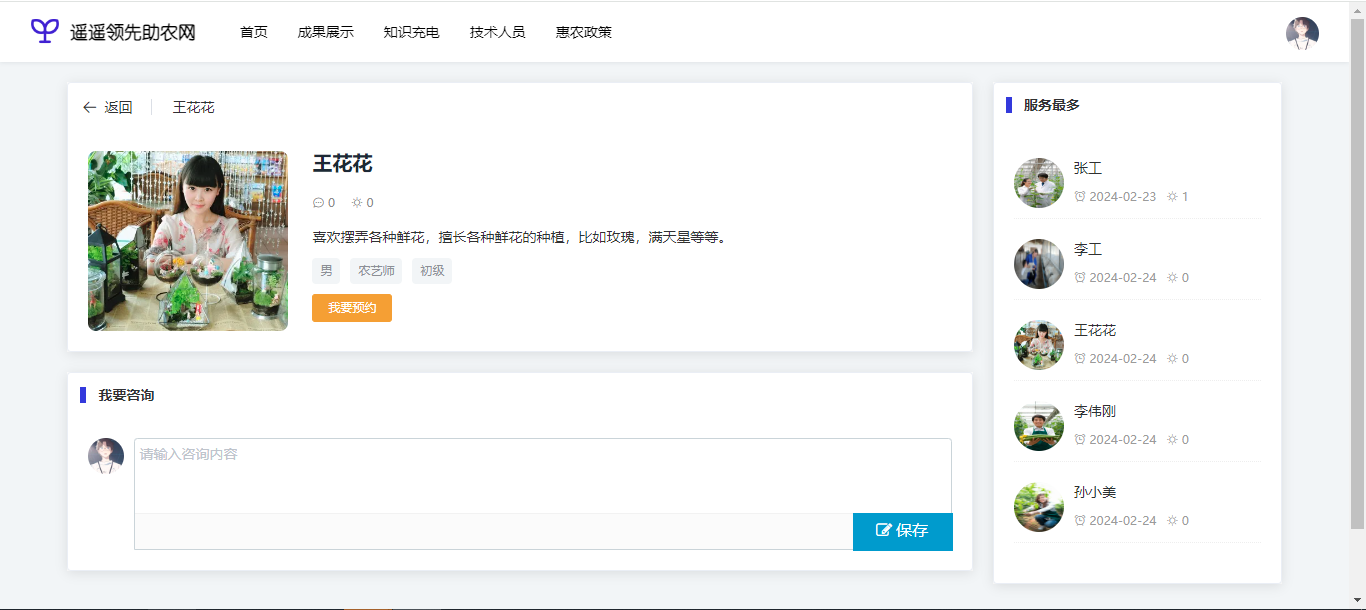
Task: Click the name 李伟刚 in sidebar
Action: click(1095, 412)
